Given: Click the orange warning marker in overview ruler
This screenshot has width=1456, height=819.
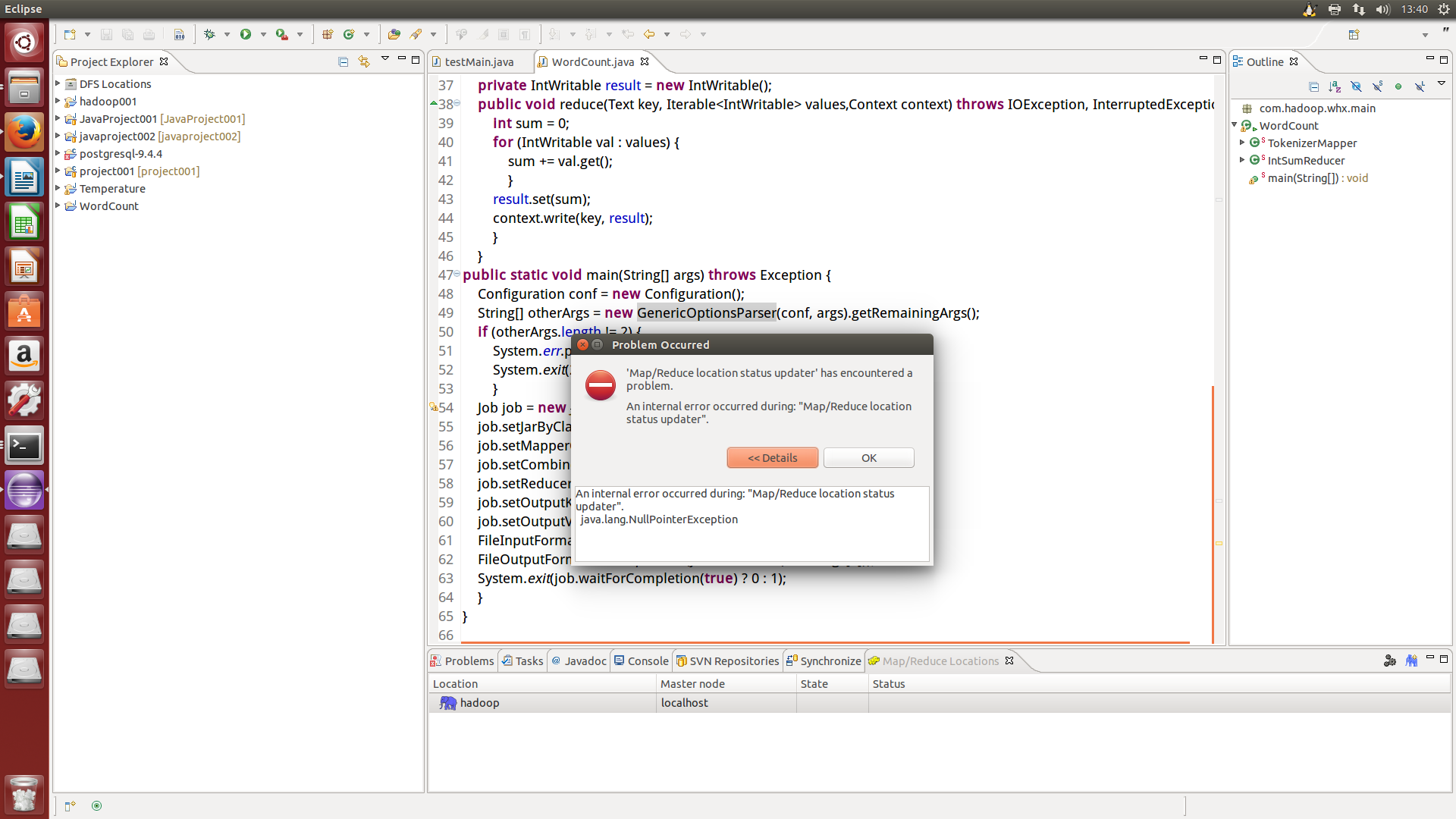Looking at the screenshot, I should tap(1219, 543).
